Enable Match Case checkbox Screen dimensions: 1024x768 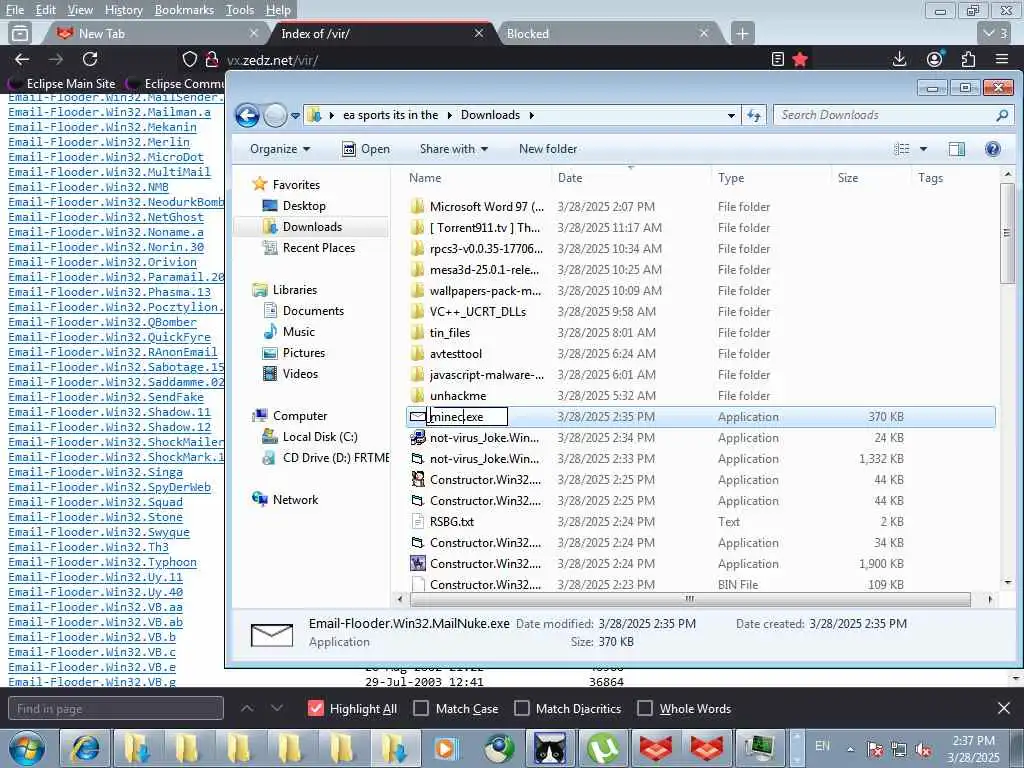pyautogui.click(x=421, y=708)
